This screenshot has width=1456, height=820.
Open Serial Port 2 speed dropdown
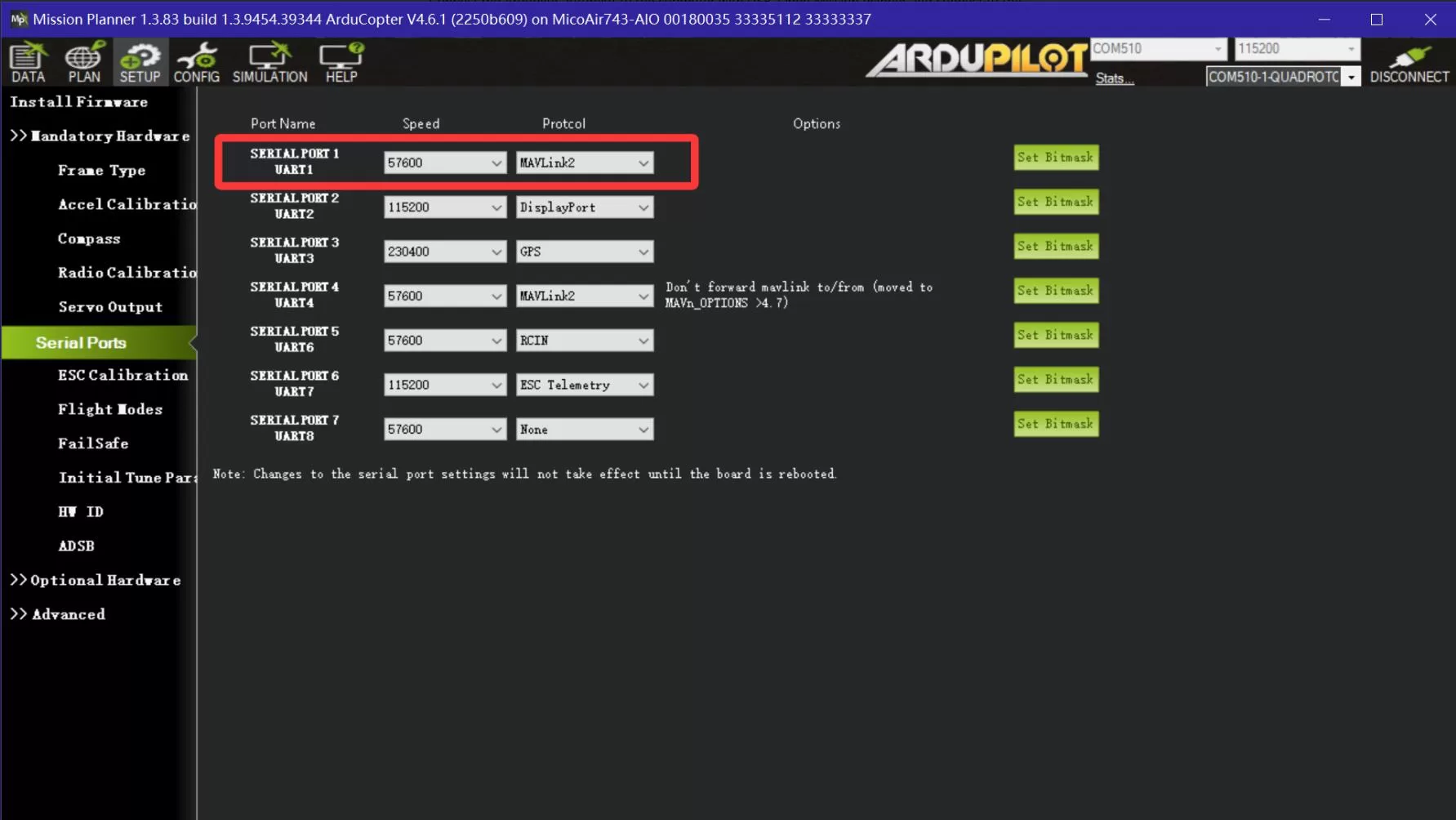[x=444, y=207]
